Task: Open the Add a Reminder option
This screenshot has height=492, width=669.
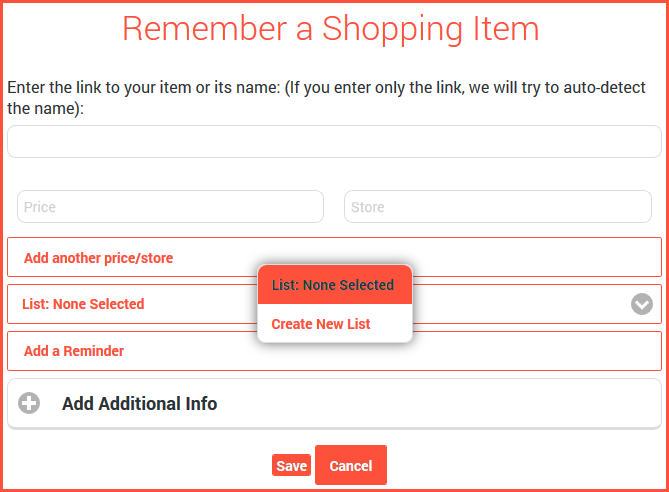Action: tap(334, 351)
